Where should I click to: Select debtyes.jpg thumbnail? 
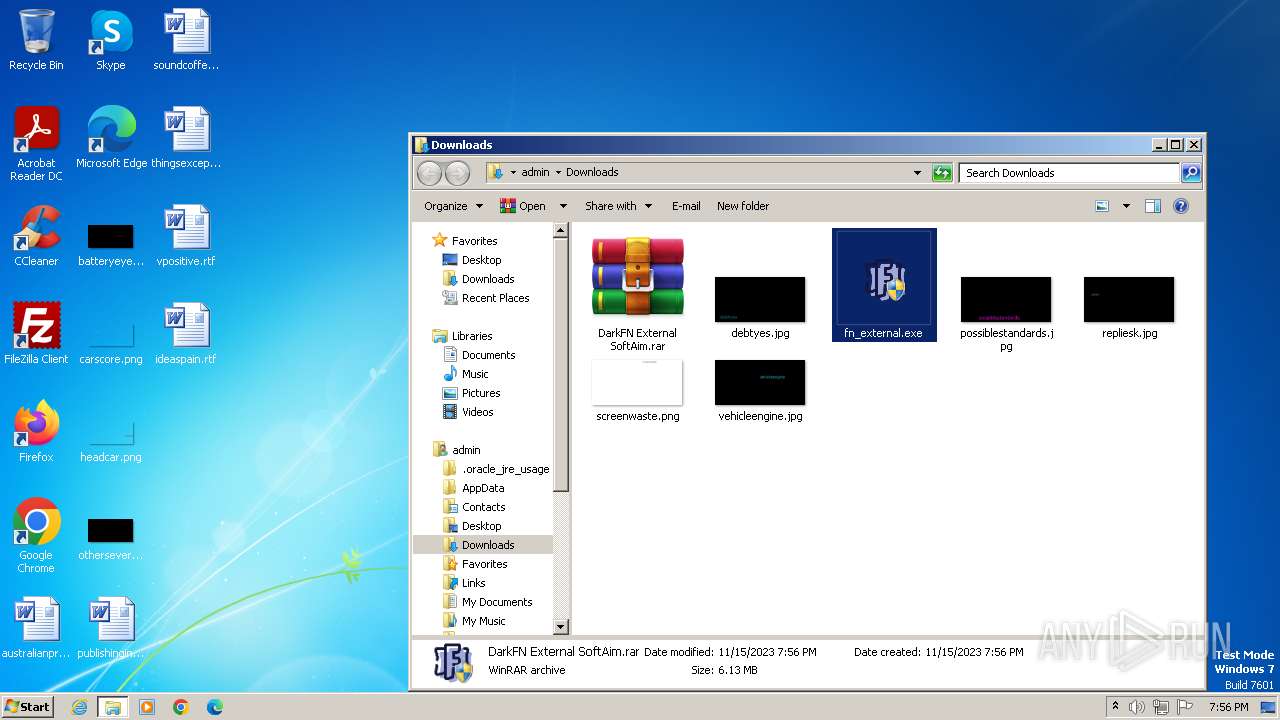[x=760, y=308]
